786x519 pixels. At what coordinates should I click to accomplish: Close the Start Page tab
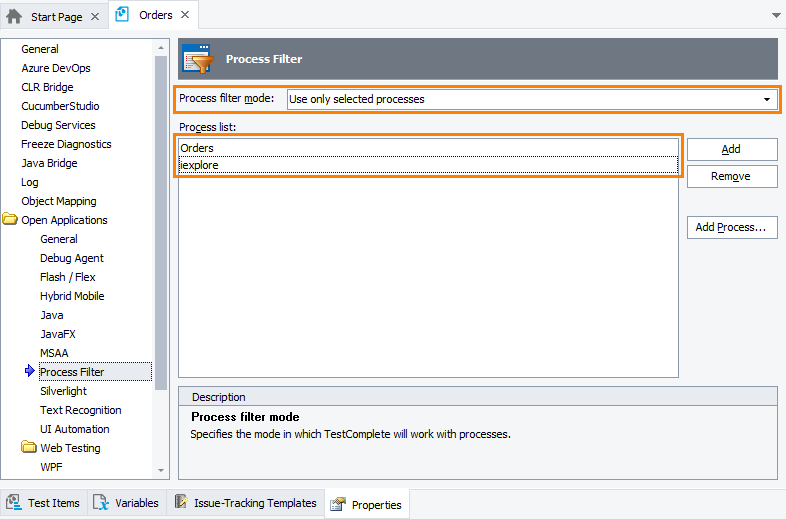coord(95,17)
